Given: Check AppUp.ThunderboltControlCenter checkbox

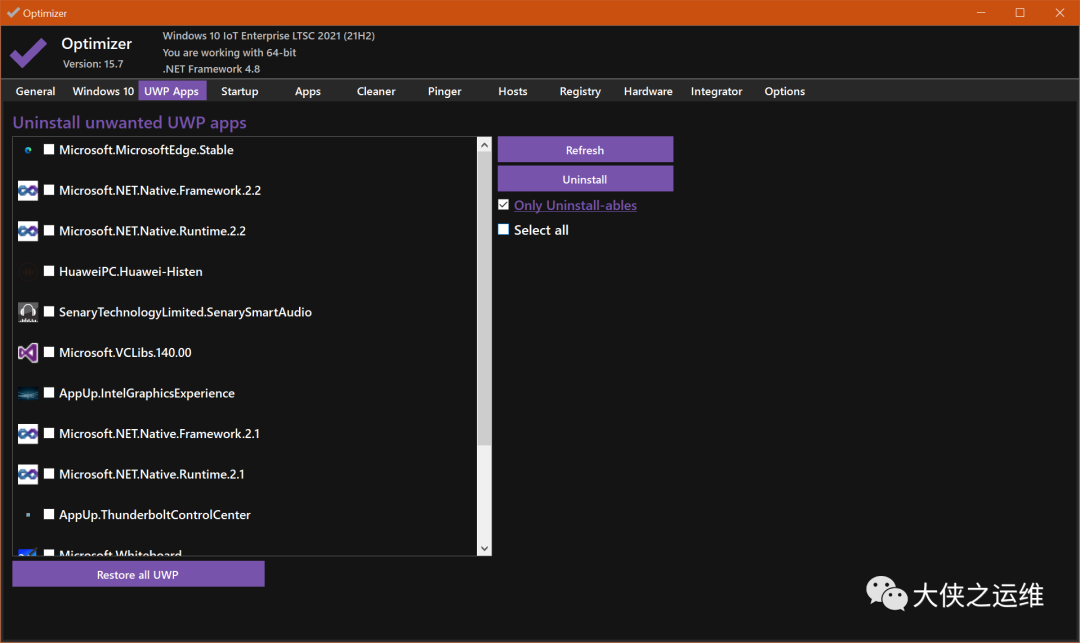Looking at the screenshot, I should tap(49, 514).
